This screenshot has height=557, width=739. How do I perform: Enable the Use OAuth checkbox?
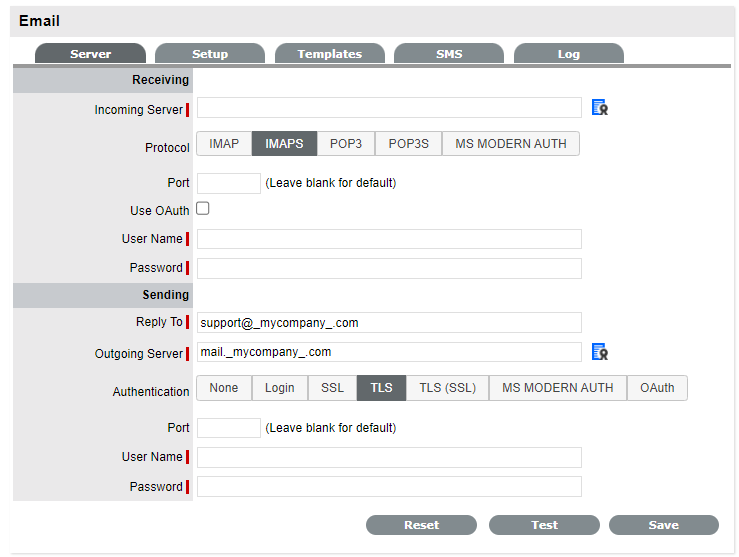pyautogui.click(x=203, y=209)
